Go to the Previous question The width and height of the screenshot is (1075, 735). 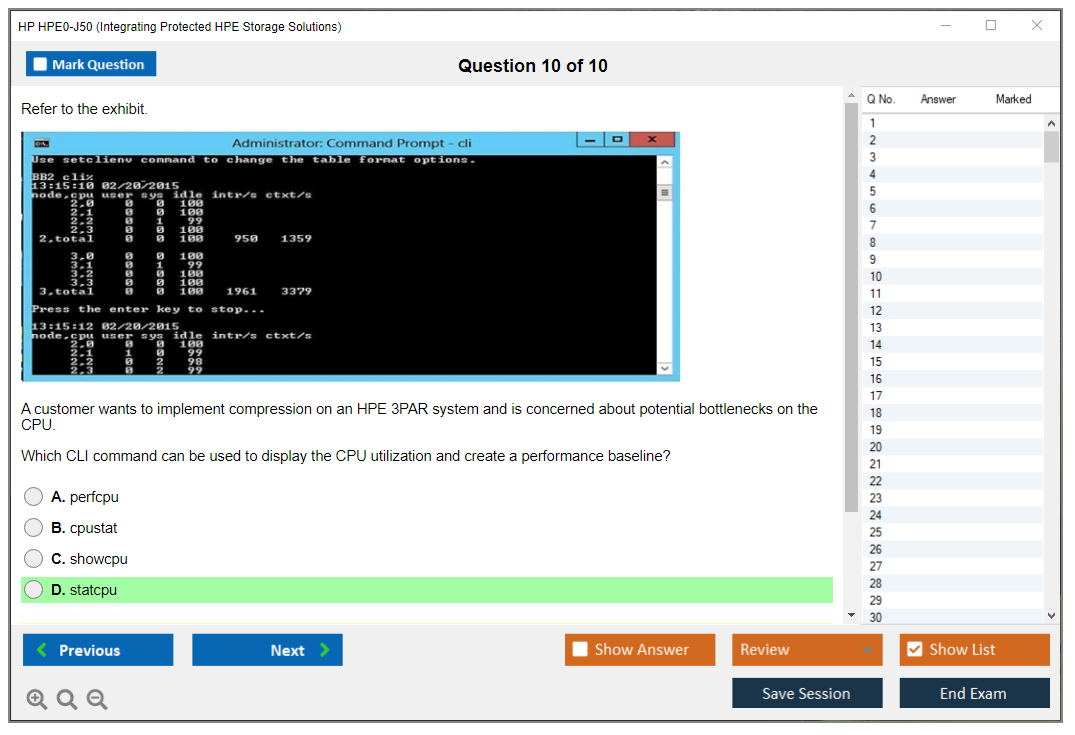click(98, 650)
